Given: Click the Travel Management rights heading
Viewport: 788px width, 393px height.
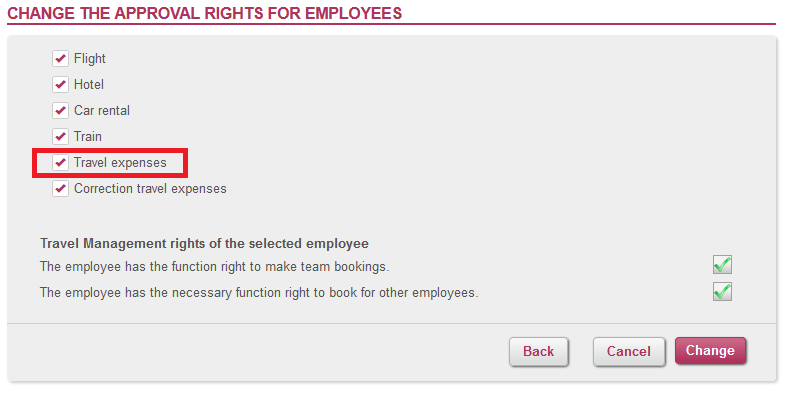Looking at the screenshot, I should tap(205, 244).
